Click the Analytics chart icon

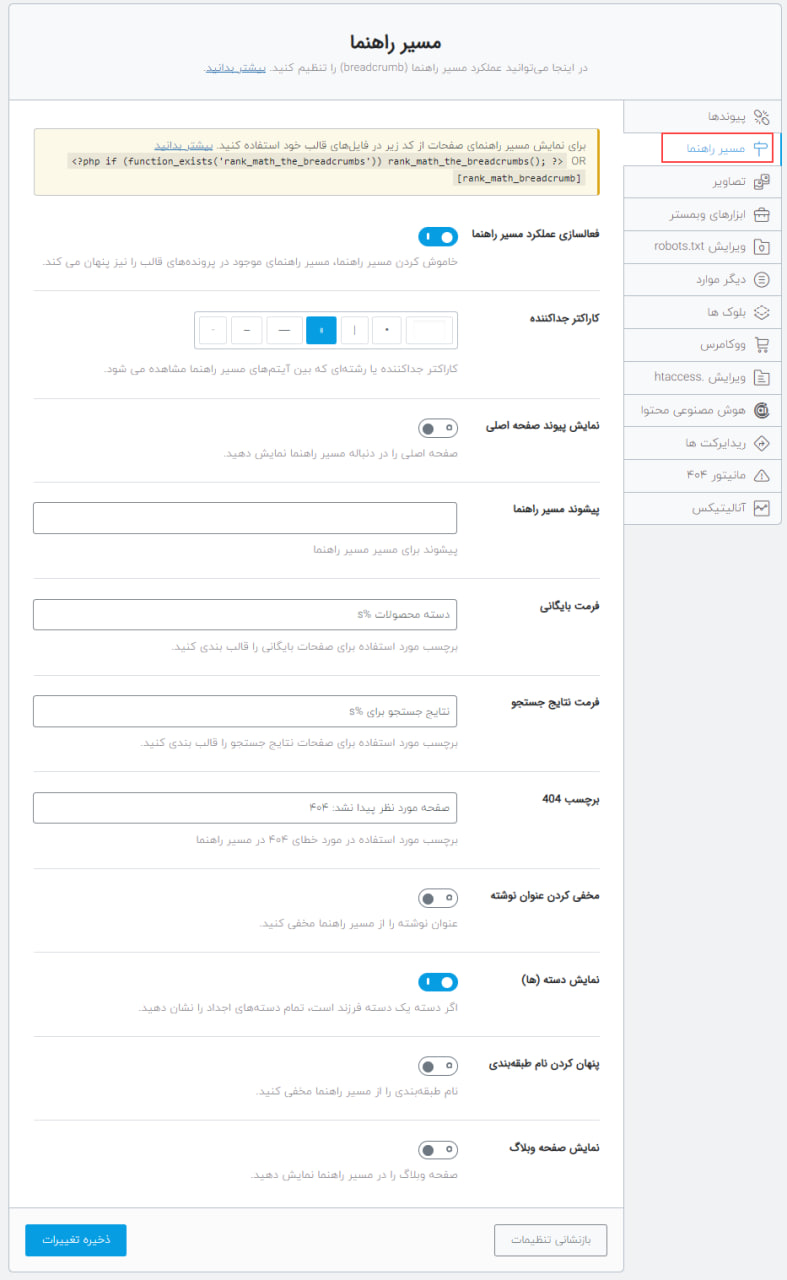(762, 508)
